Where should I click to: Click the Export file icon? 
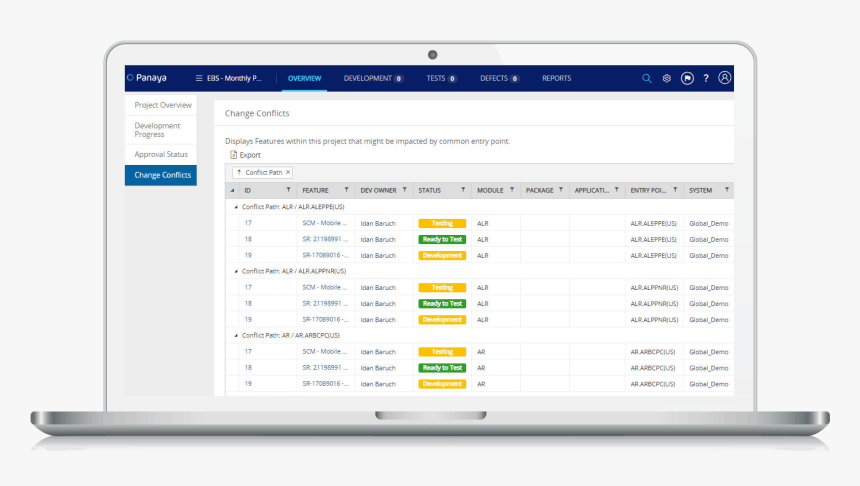click(233, 155)
